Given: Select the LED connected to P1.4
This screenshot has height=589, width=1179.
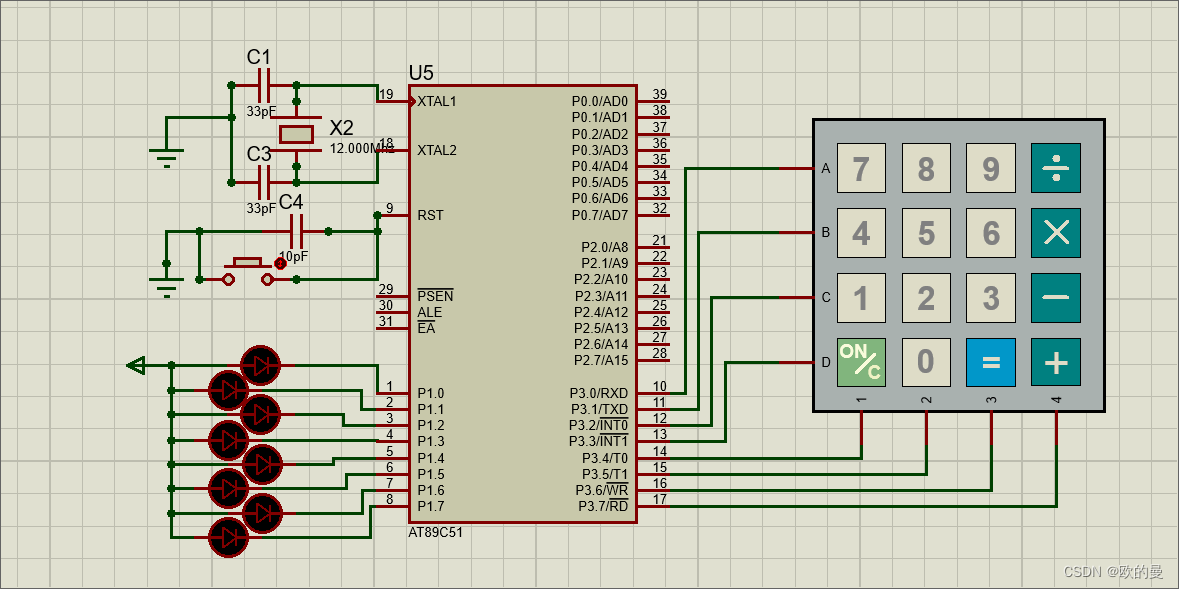Looking at the screenshot, I should point(260,464).
